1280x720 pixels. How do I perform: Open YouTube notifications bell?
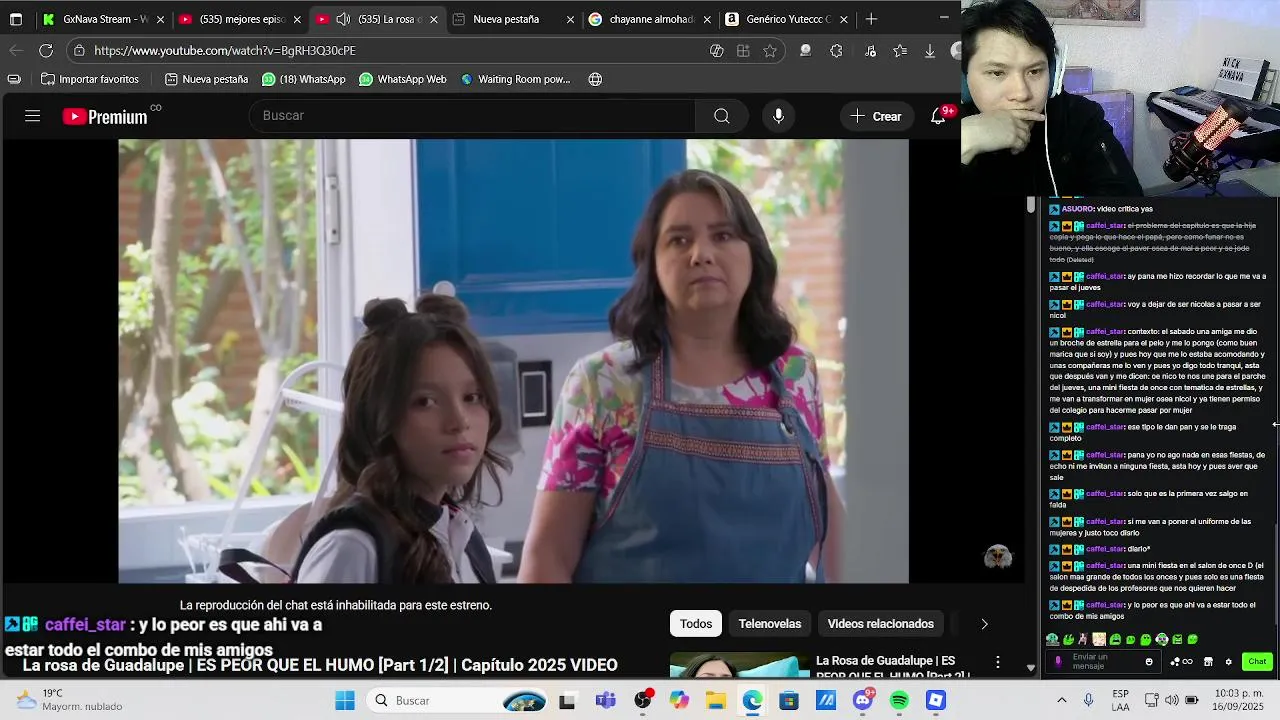tap(938, 116)
